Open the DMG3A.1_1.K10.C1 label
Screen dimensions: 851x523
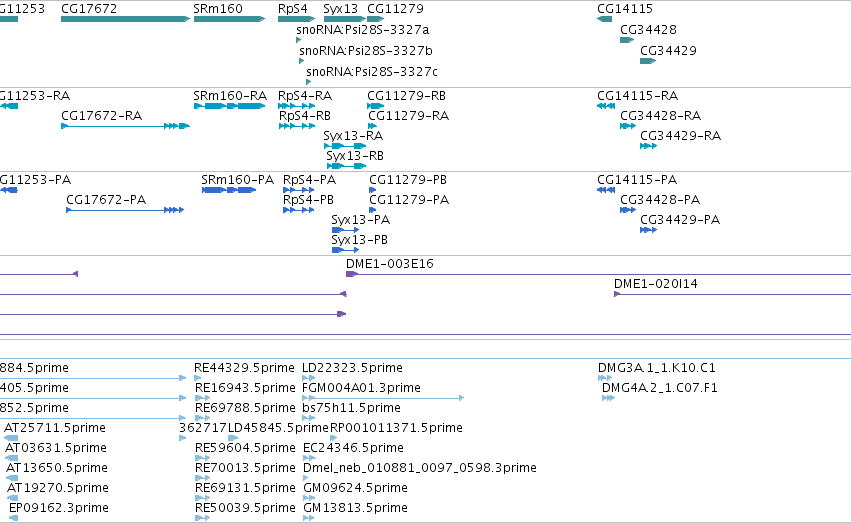click(x=657, y=368)
